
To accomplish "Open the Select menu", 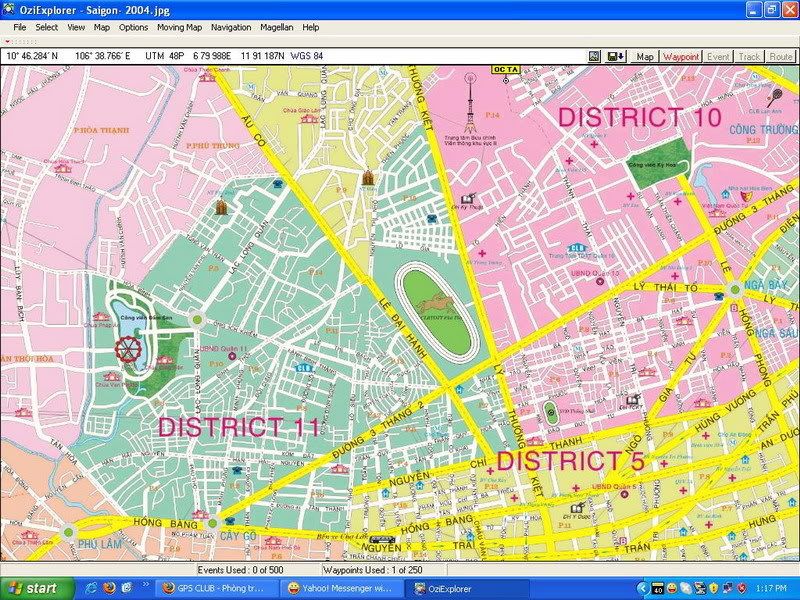I will 46,28.
